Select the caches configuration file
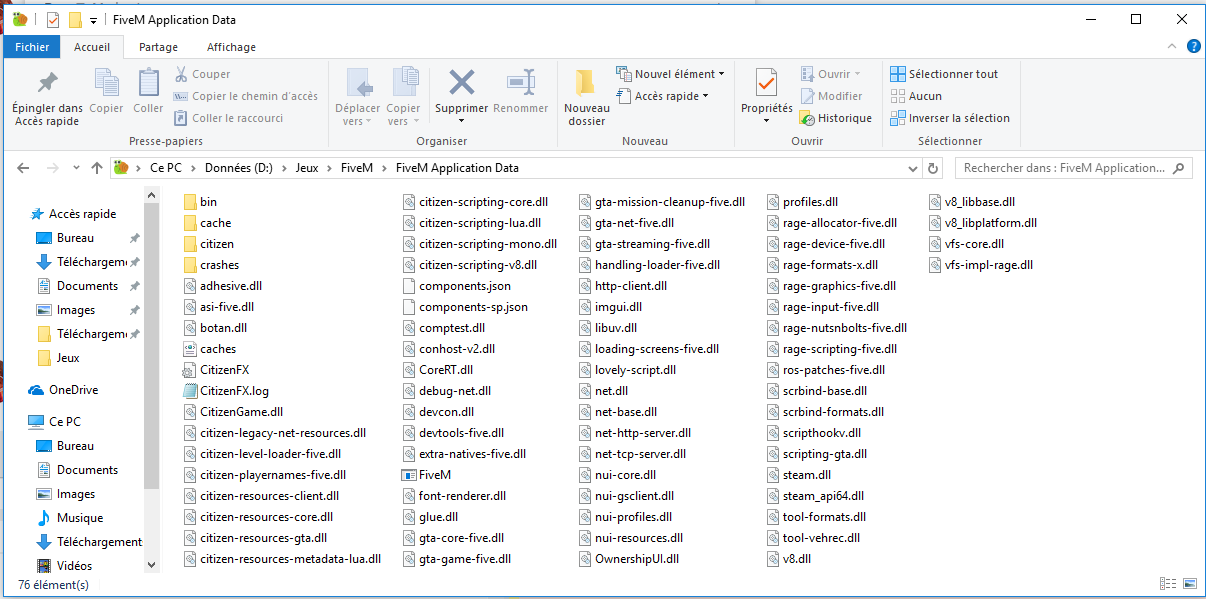Screen dimensions: 1206x599 pyautogui.click(x=210, y=349)
